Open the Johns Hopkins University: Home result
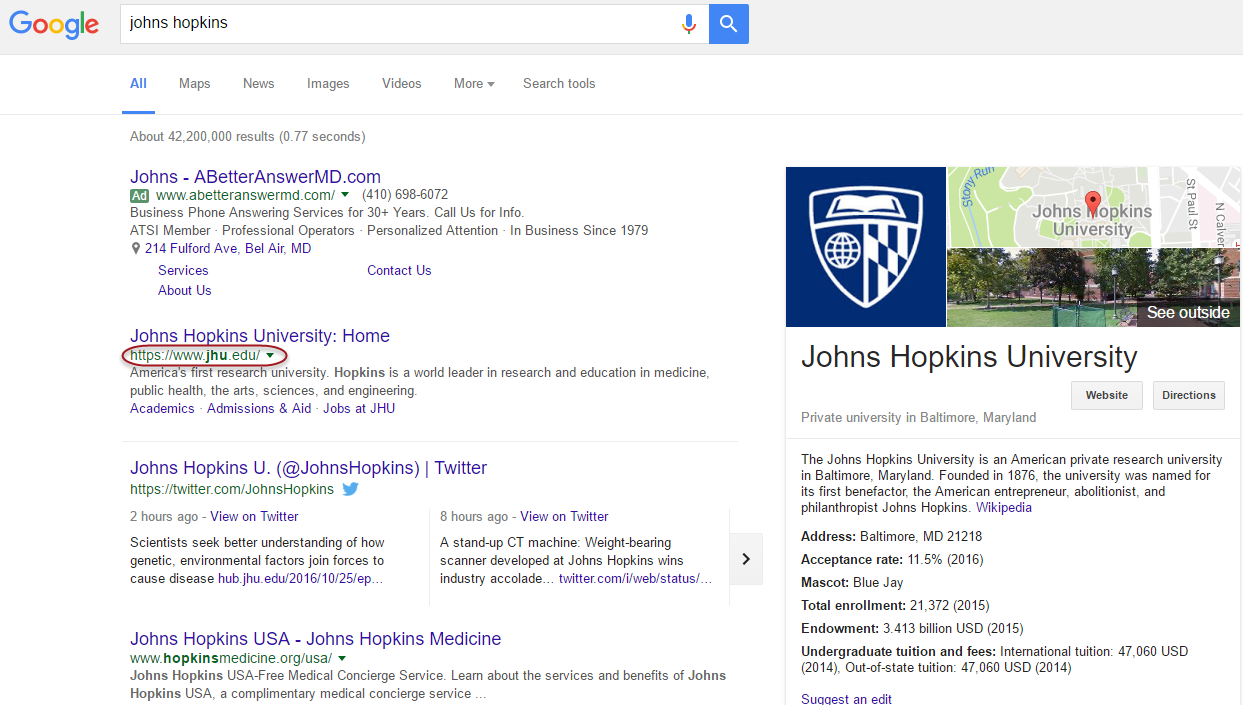Image resolution: width=1243 pixels, height=705 pixels. (x=260, y=336)
